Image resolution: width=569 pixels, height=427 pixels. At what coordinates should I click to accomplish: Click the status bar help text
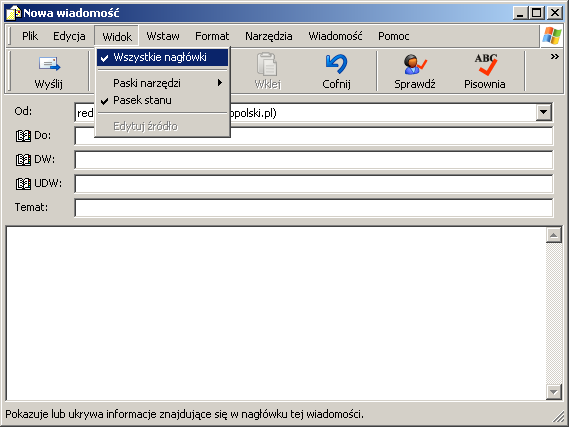point(184,414)
